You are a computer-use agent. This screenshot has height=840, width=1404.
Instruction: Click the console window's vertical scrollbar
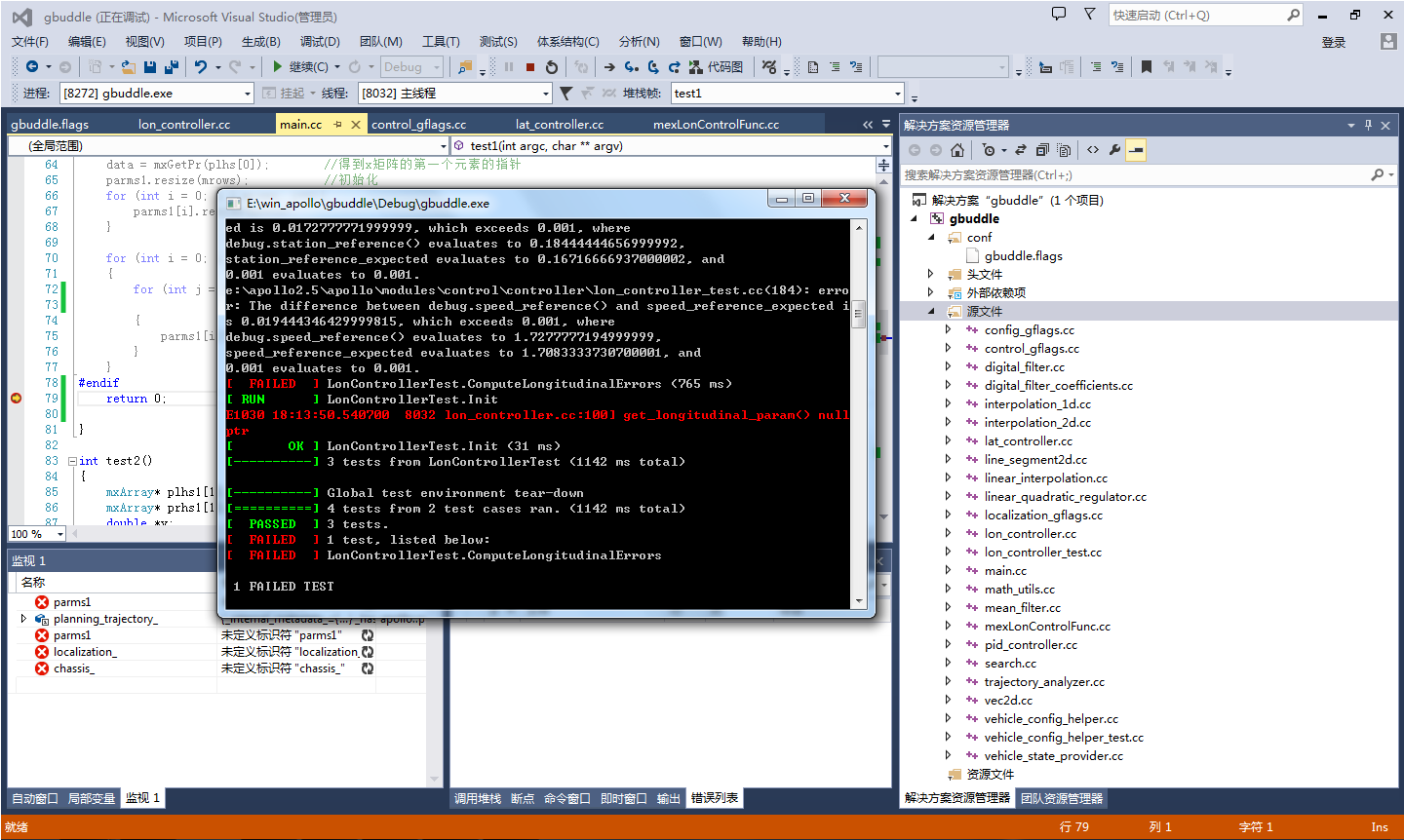point(857,312)
